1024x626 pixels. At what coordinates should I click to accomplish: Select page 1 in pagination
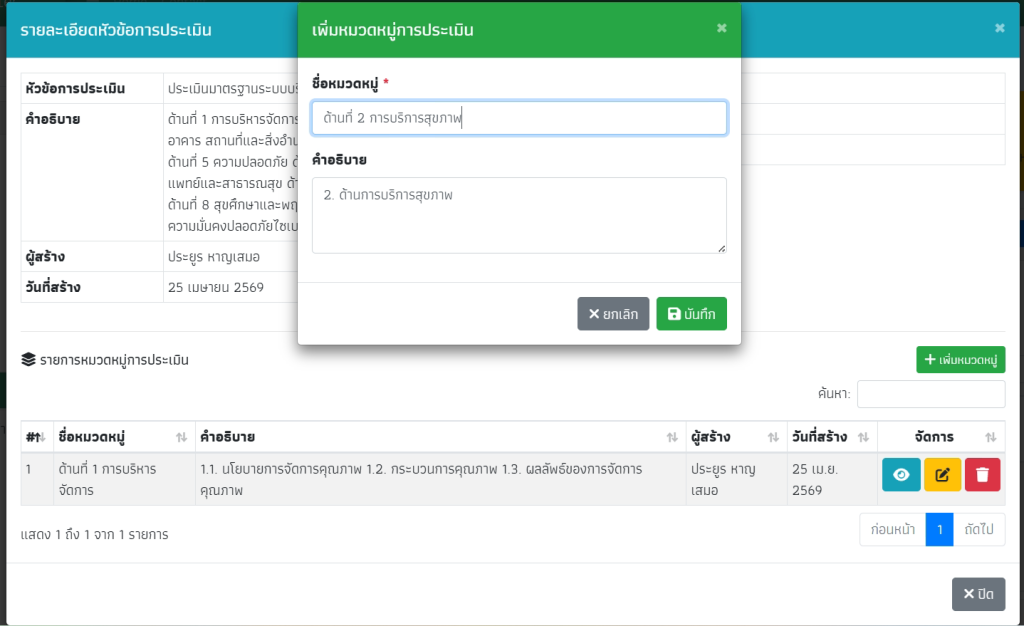point(939,530)
